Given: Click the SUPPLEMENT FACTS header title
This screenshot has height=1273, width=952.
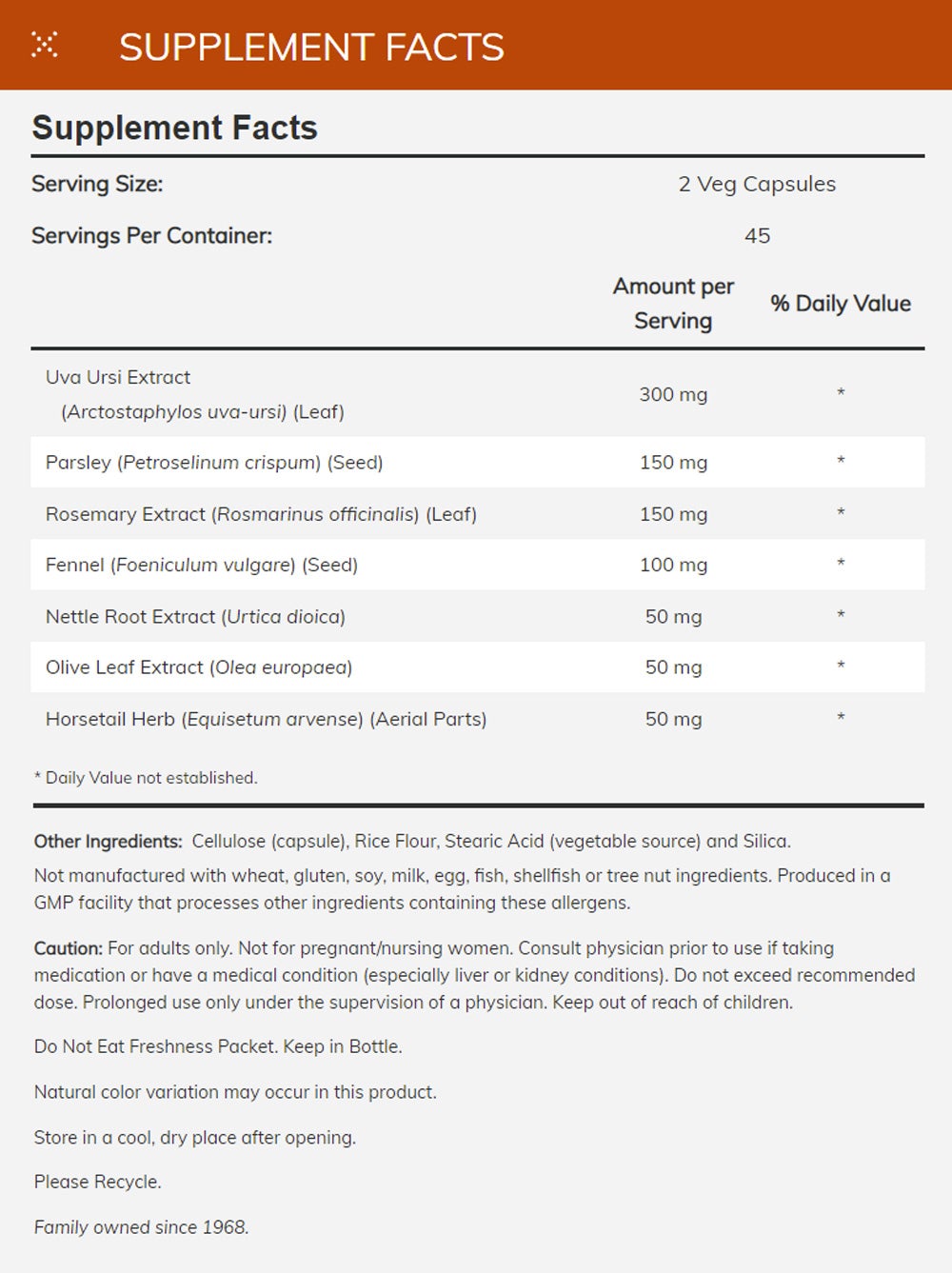Looking at the screenshot, I should click(311, 47).
